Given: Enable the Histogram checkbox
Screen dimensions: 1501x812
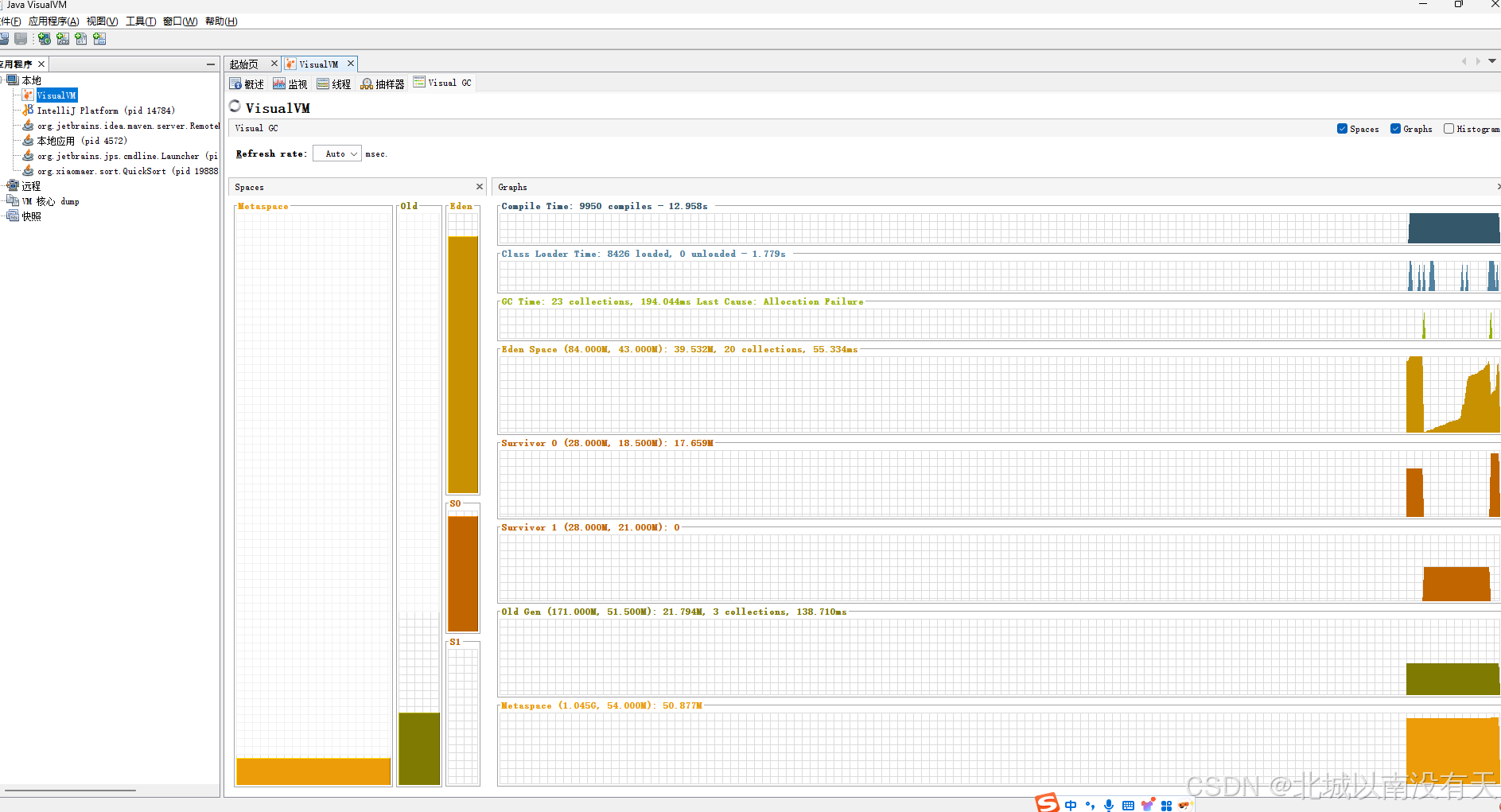Looking at the screenshot, I should pyautogui.click(x=1449, y=129).
